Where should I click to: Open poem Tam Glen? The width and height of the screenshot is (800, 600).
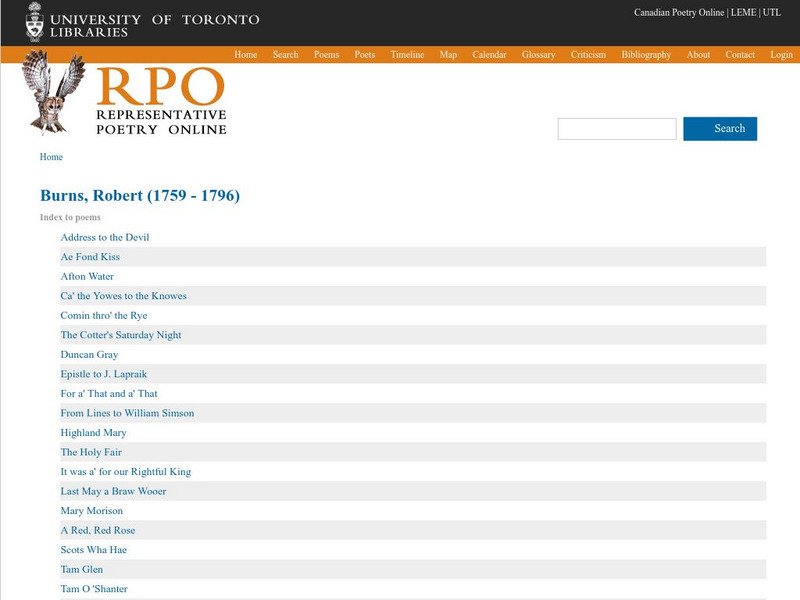tap(82, 569)
